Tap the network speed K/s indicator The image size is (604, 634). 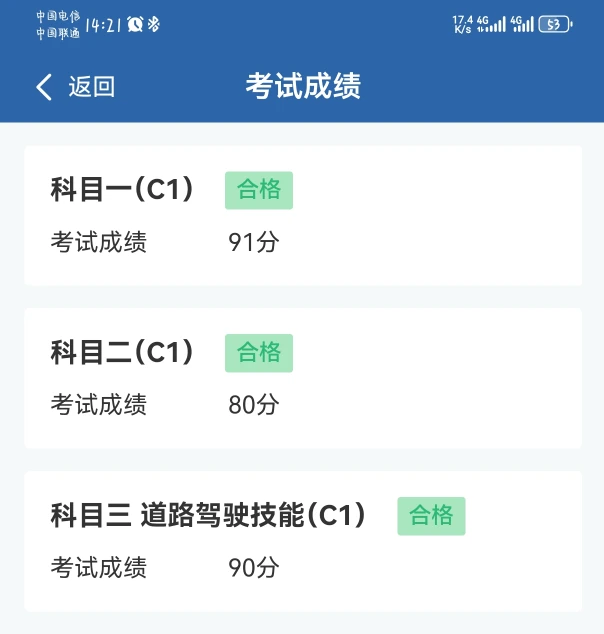point(462,24)
